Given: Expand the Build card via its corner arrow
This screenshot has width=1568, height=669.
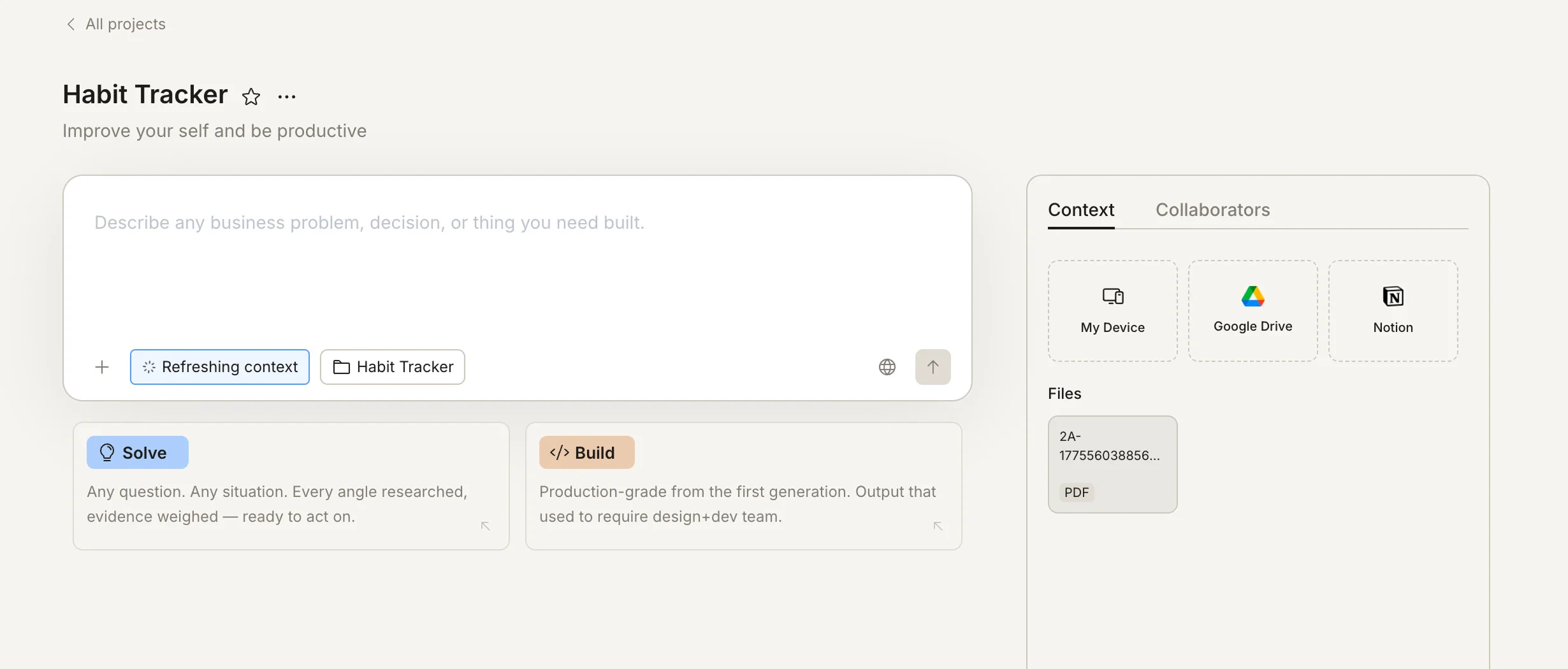Looking at the screenshot, I should click(938, 527).
